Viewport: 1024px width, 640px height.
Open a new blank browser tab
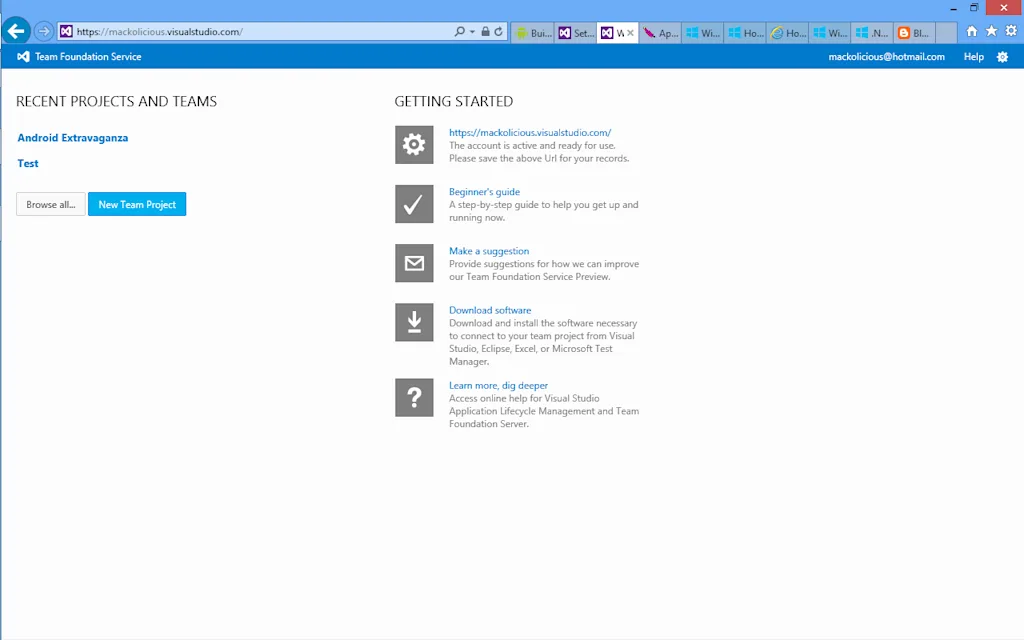946,33
